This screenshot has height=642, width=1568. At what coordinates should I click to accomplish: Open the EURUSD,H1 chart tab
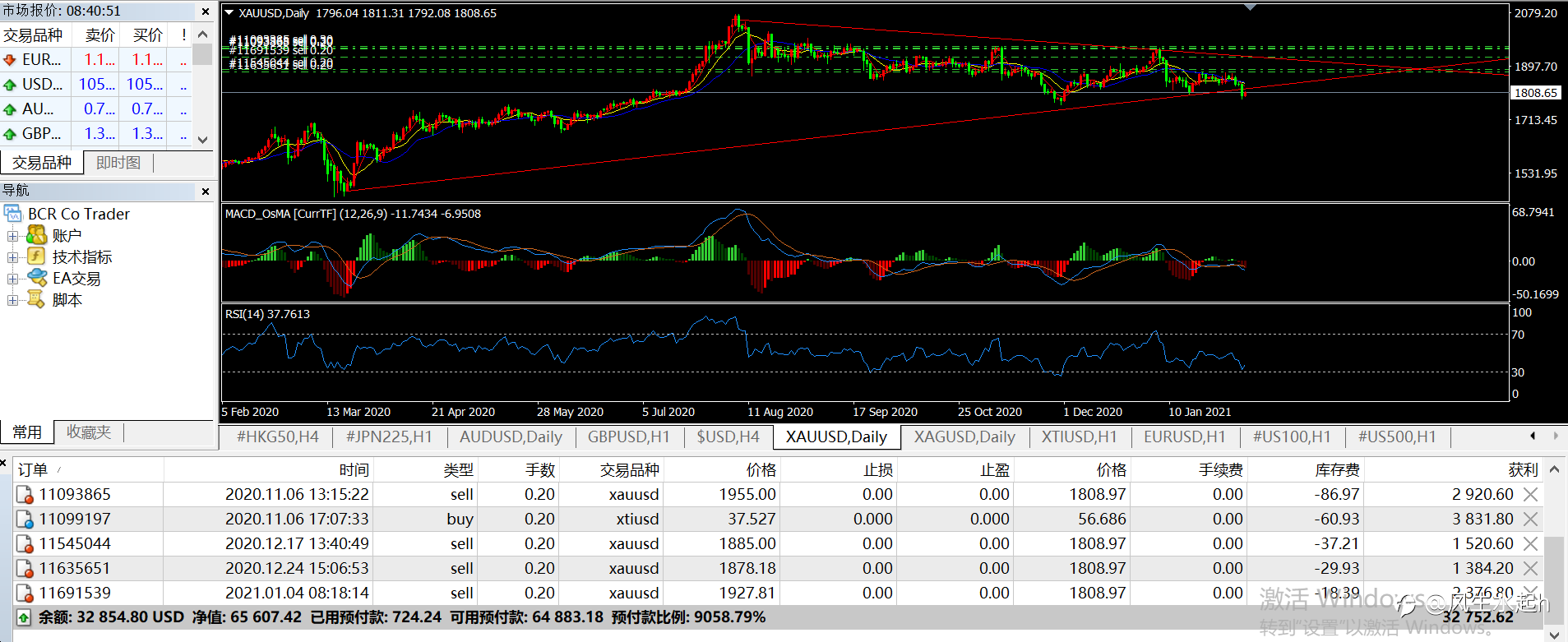pyautogui.click(x=1185, y=436)
